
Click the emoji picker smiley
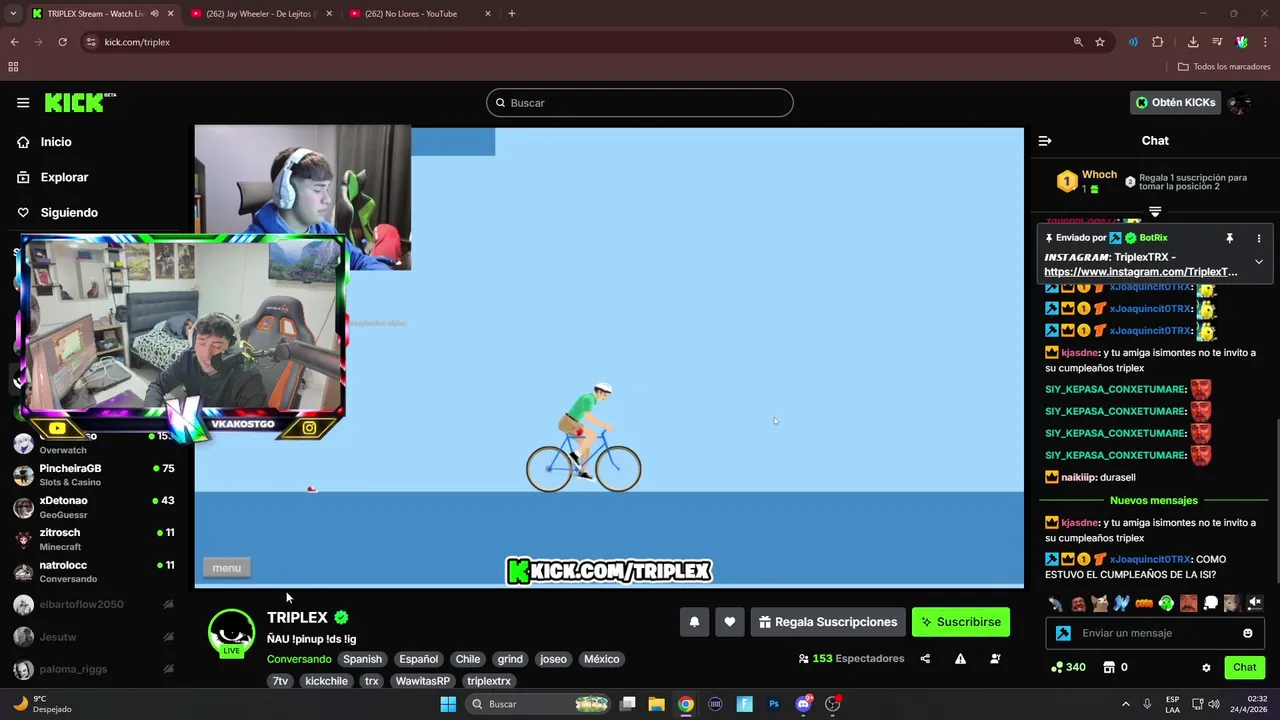coord(1248,633)
